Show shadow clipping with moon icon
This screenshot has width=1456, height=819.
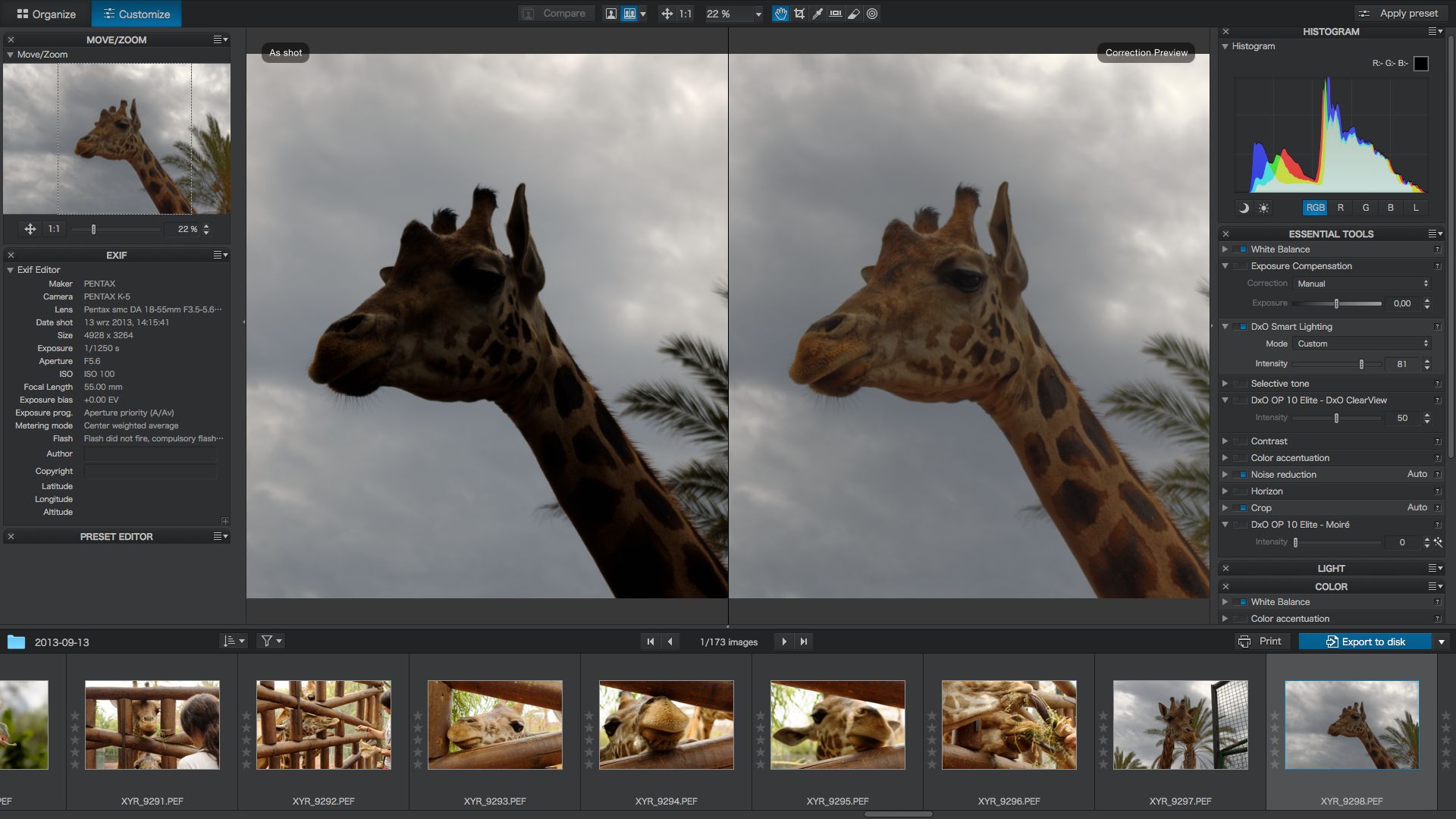[1244, 208]
